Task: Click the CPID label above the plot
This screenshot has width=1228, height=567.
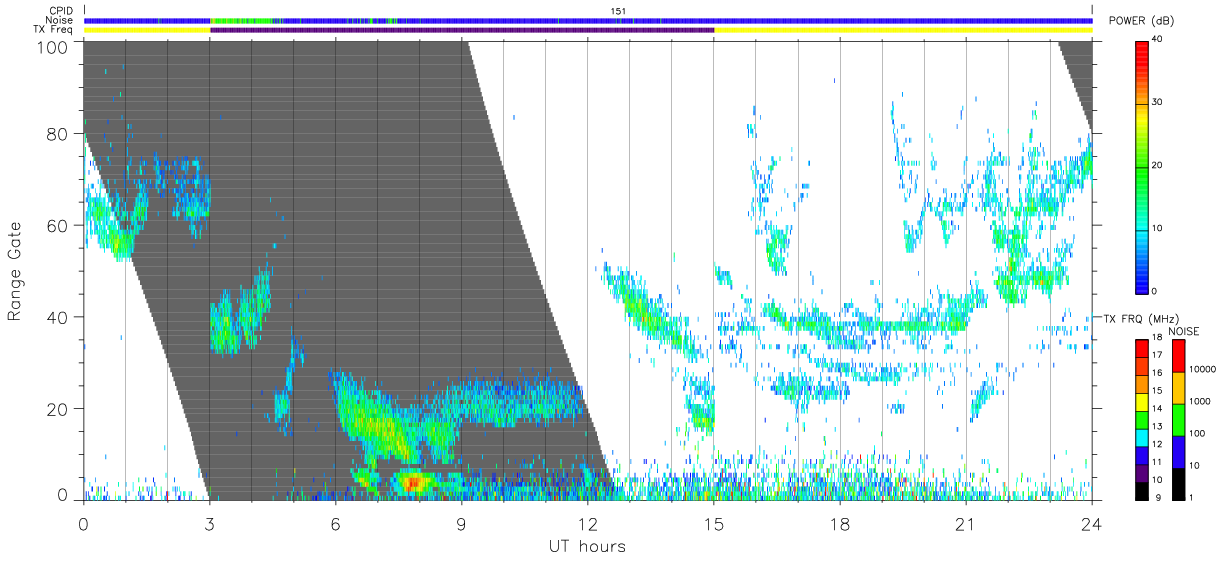Action: (61, 11)
